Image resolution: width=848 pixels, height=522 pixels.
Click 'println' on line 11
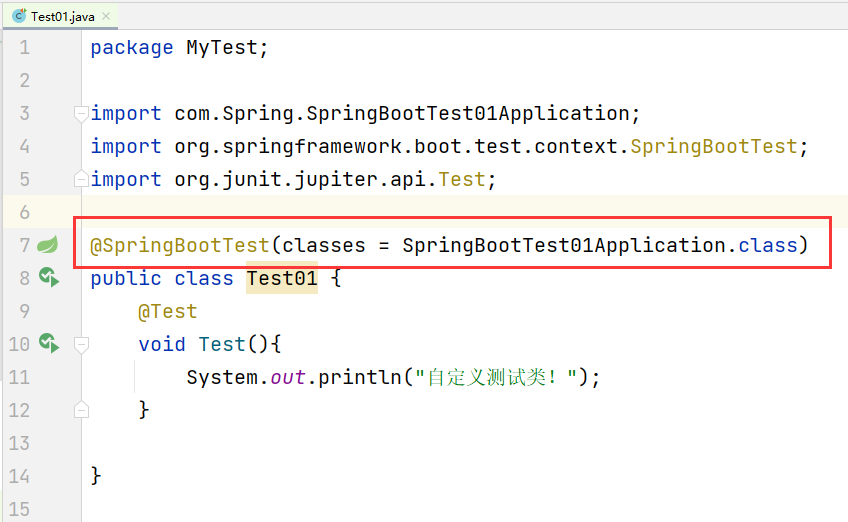pos(359,377)
